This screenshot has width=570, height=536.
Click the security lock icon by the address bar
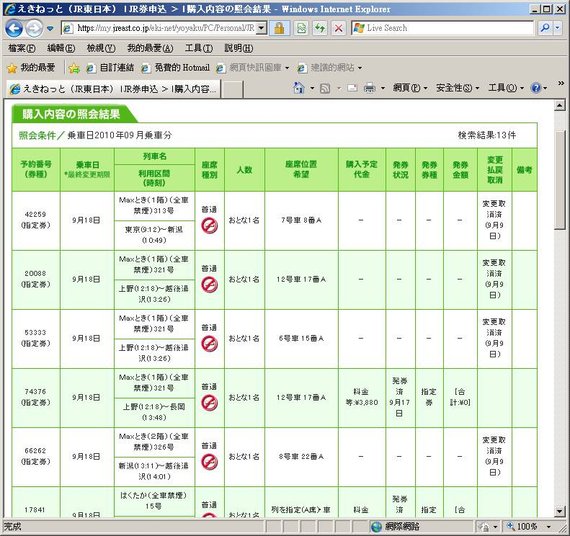[279, 28]
